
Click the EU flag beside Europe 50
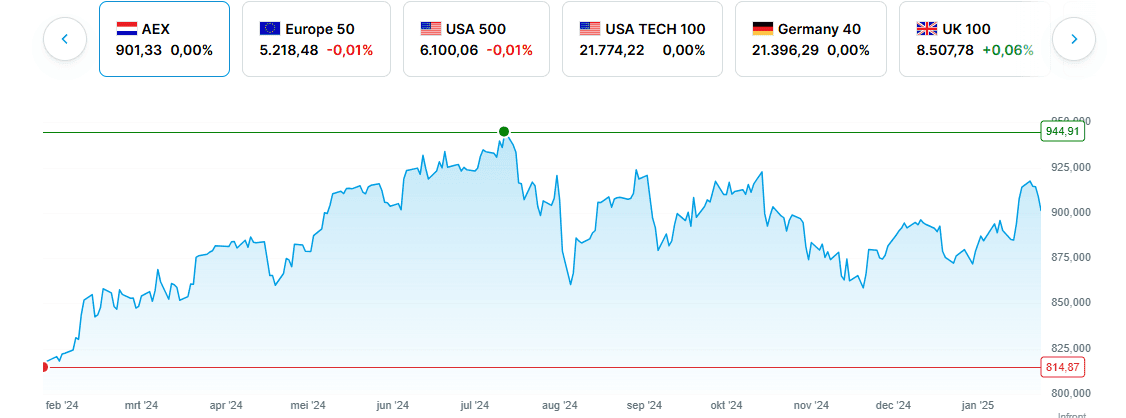(x=269, y=29)
